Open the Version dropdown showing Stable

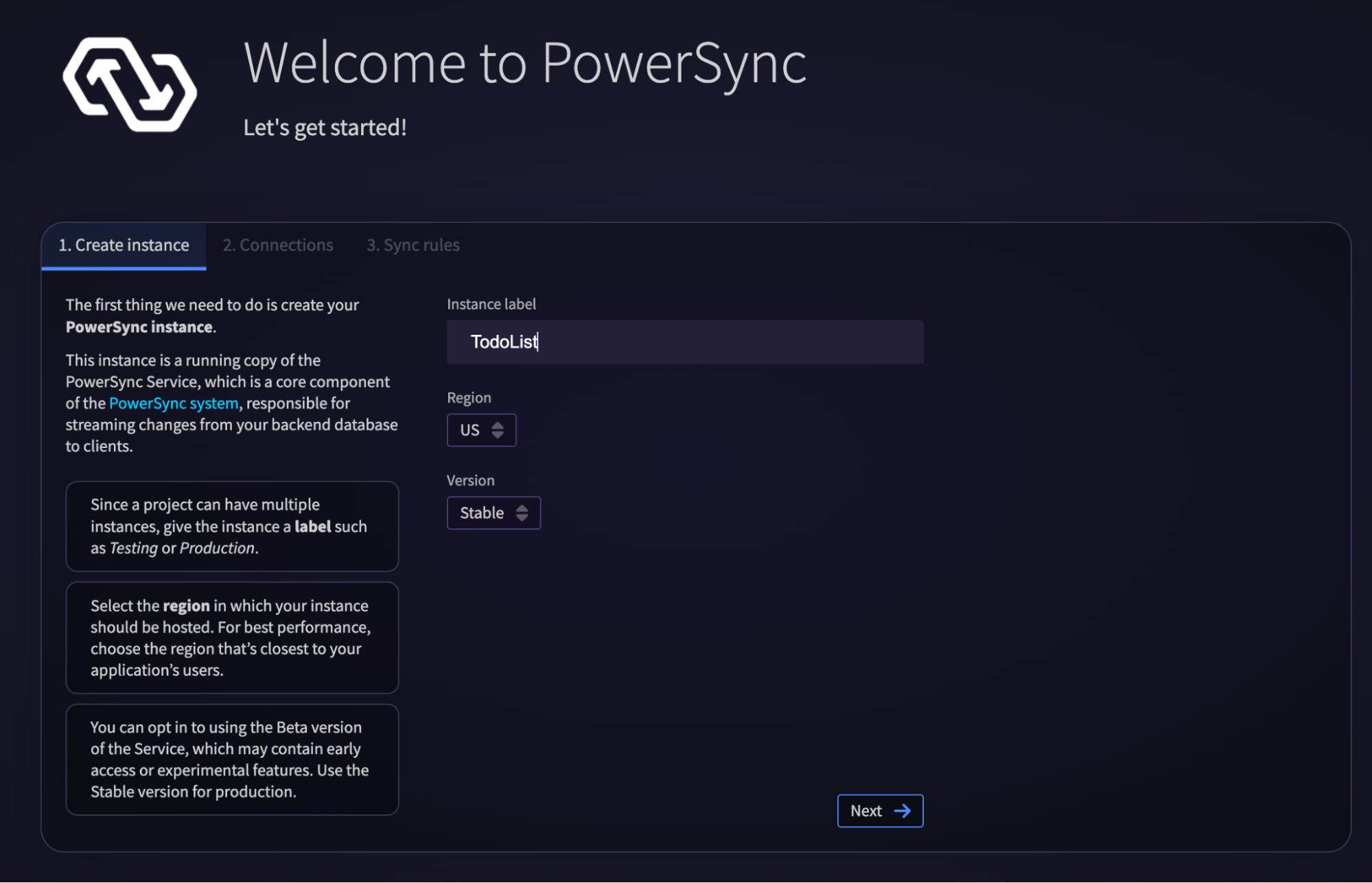pos(493,513)
